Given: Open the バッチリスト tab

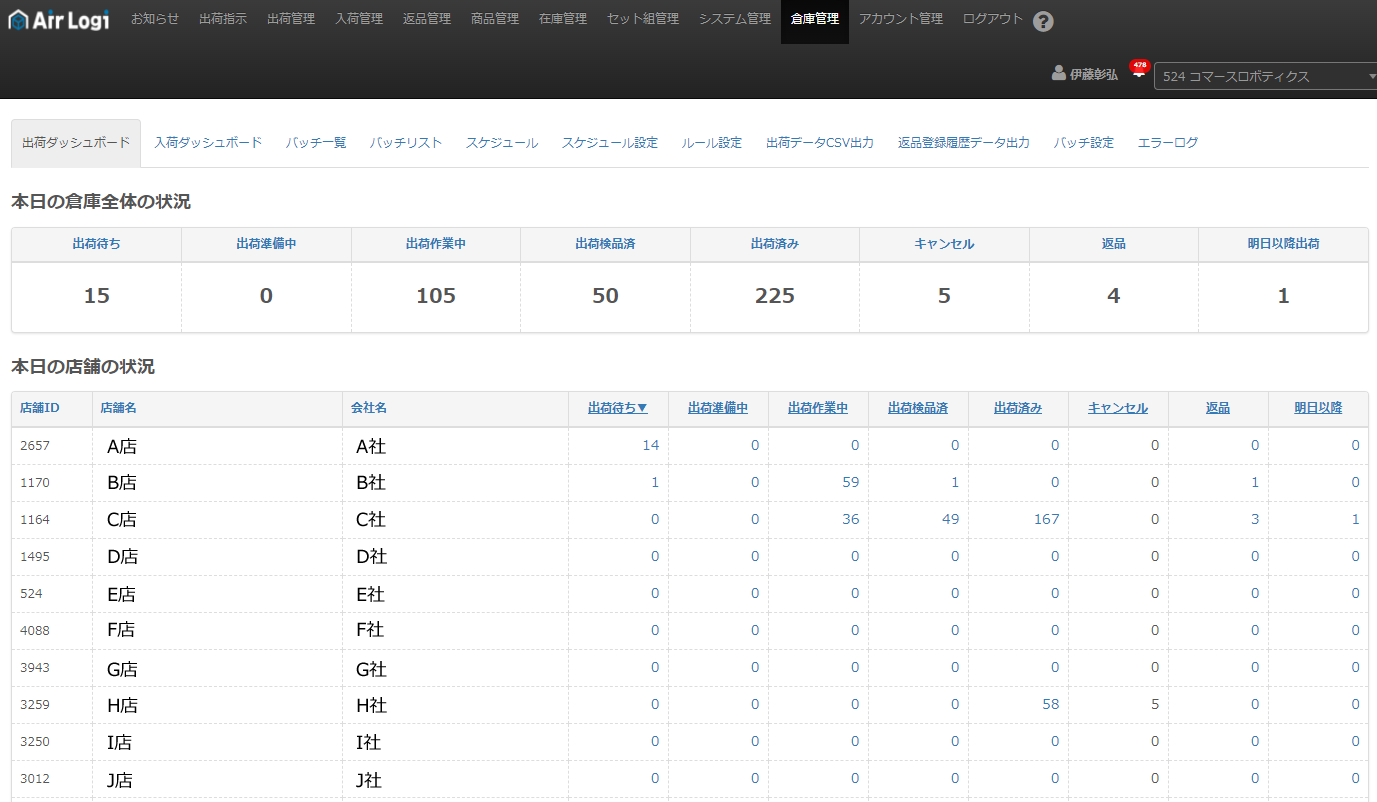Looking at the screenshot, I should pyautogui.click(x=406, y=143).
